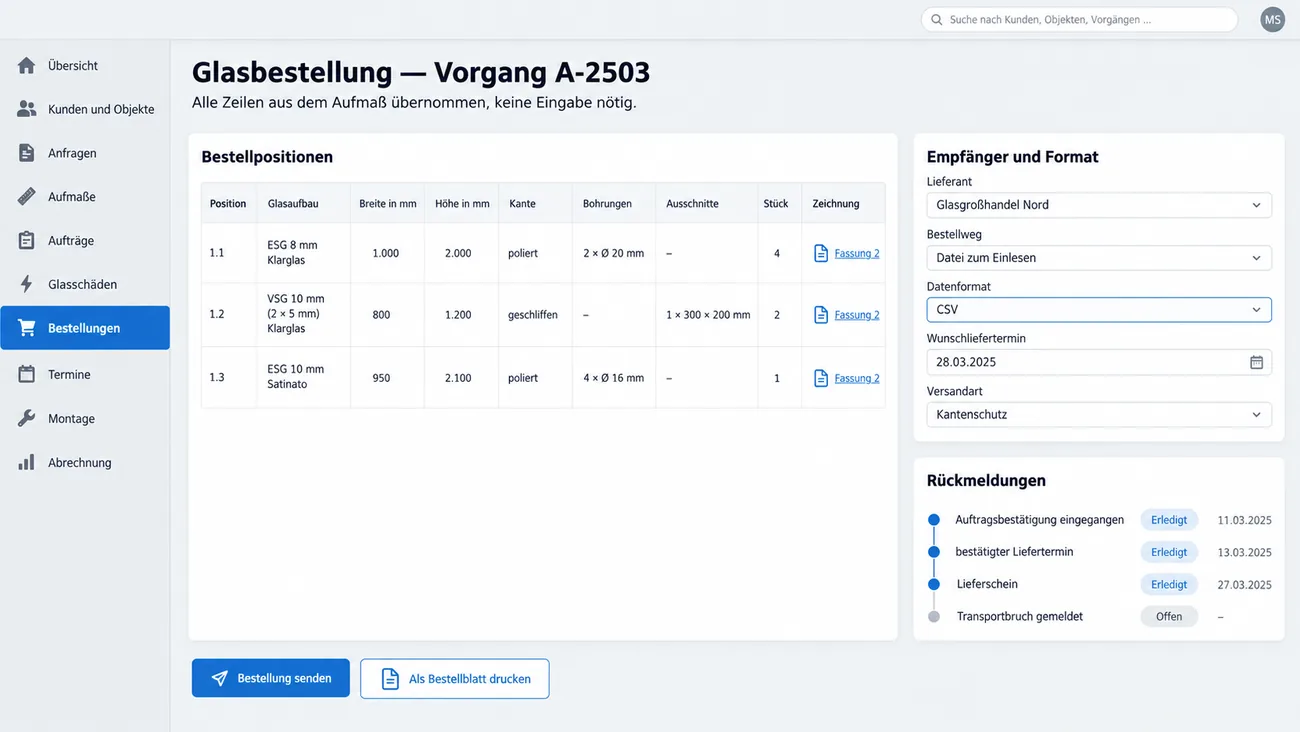Open Fassung 2 link for position 1.1
Viewport: 1300px width, 732px height.
tap(857, 253)
